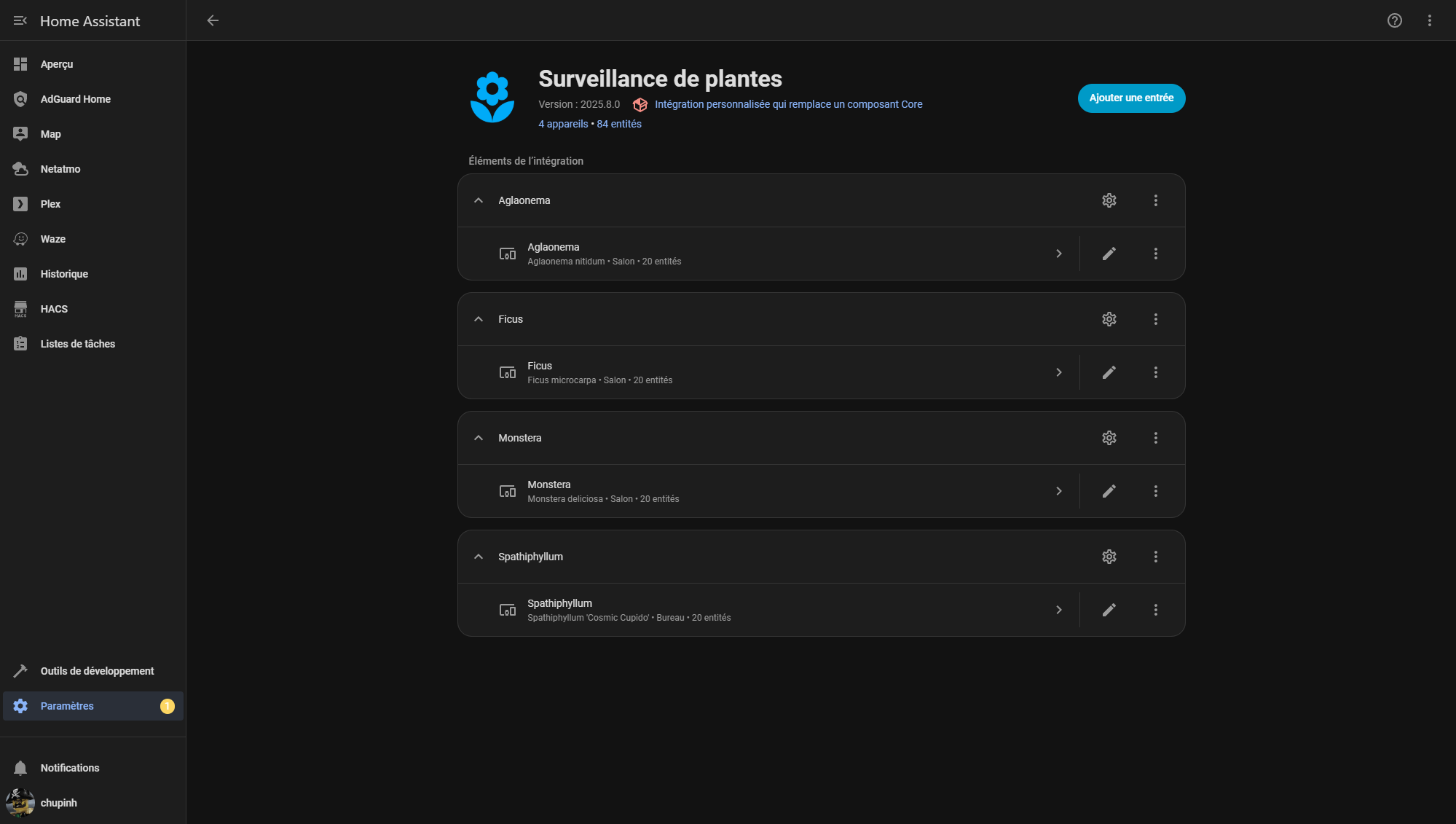1456x824 pixels.
Task: Toggle the sidebar collapse hamburger icon
Action: click(x=20, y=20)
